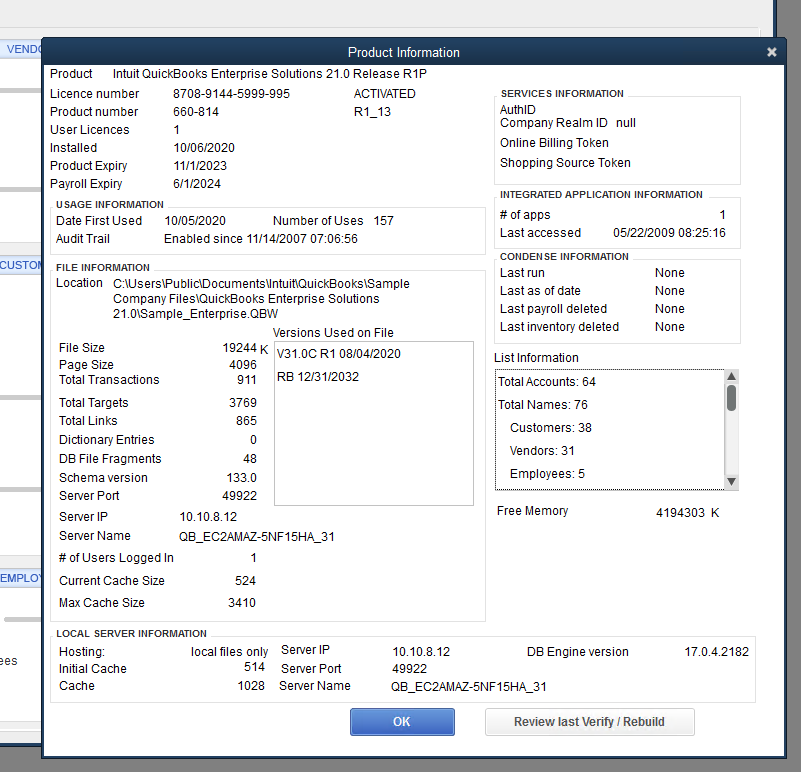The height and width of the screenshot is (772, 801).
Task: Click the AuthID label
Action: point(517,109)
